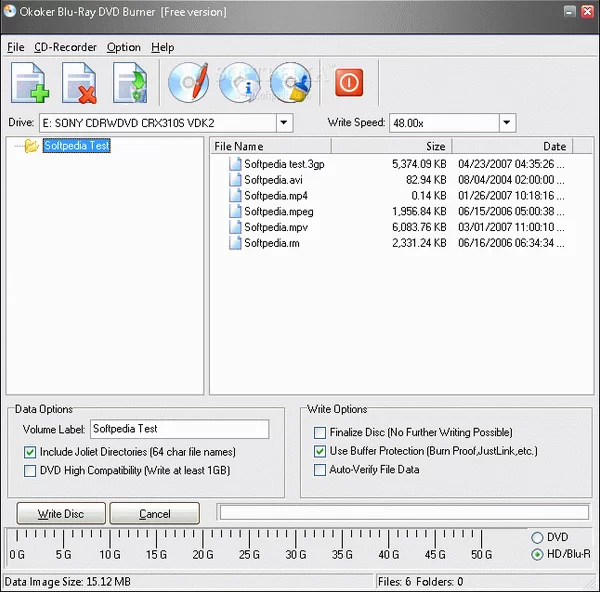This screenshot has width=600, height=592.
Task: Click the Write Speed box showing 48.00x
Action: tap(453, 123)
